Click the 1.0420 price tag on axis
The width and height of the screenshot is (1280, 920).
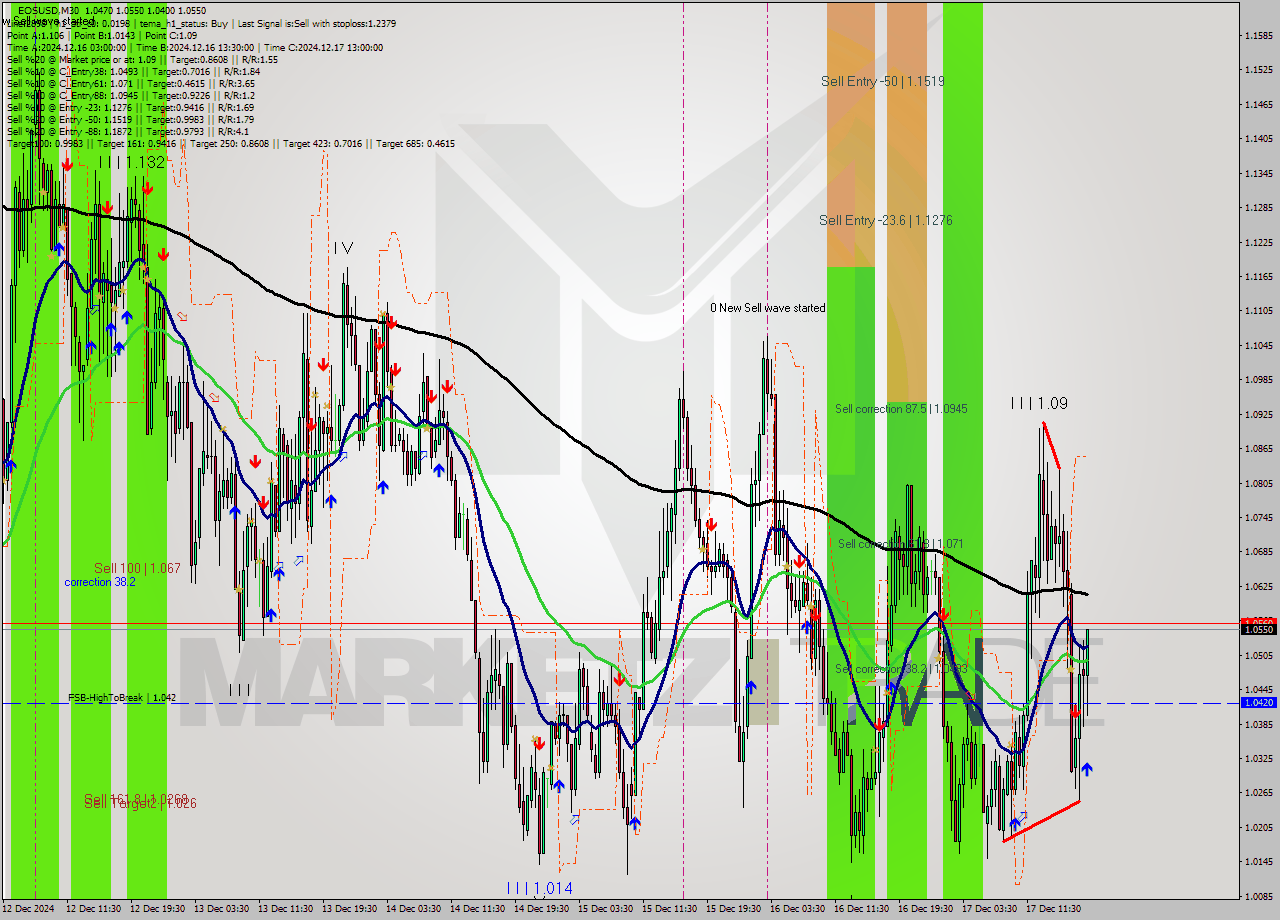(x=1258, y=703)
